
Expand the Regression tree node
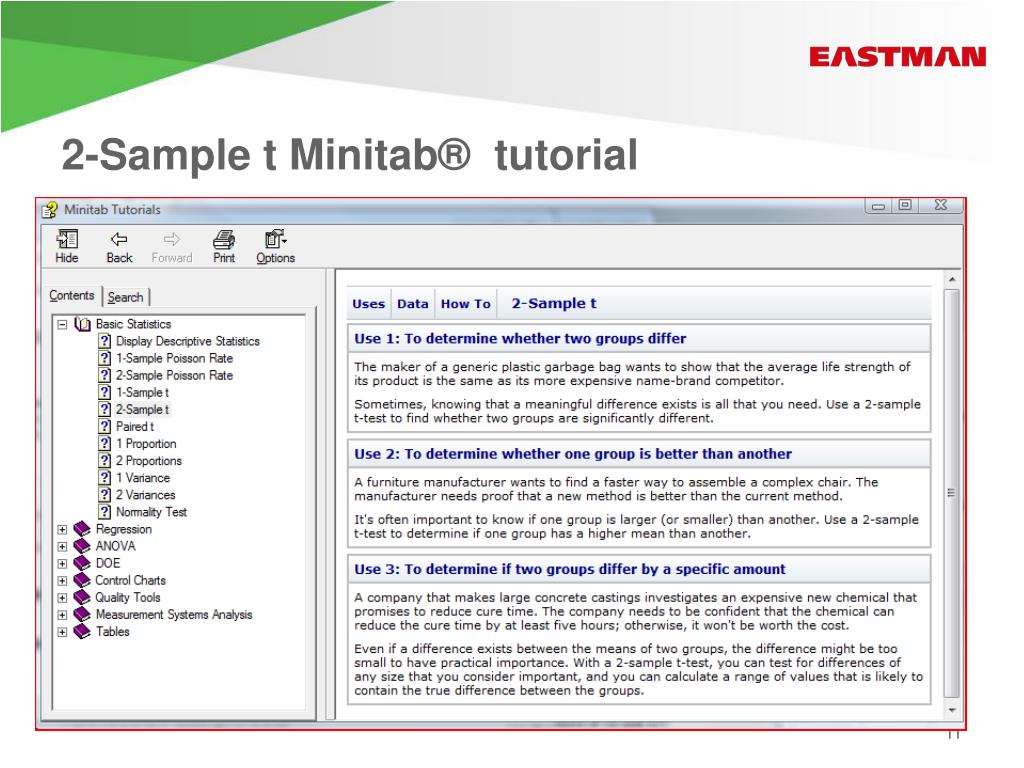pos(62,530)
